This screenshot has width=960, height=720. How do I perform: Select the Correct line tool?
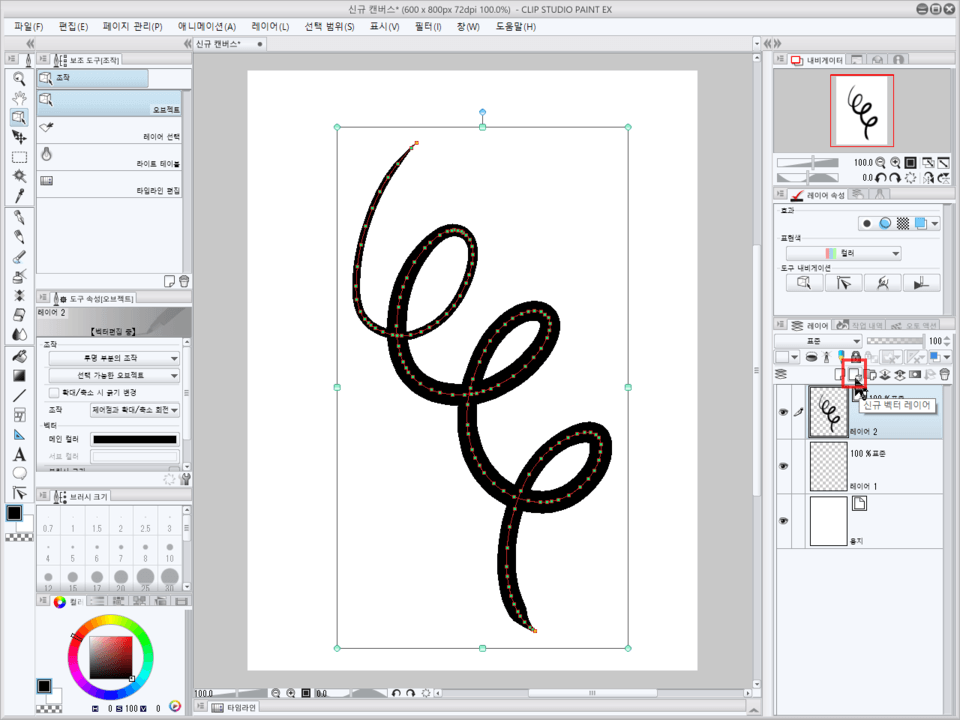click(19, 493)
